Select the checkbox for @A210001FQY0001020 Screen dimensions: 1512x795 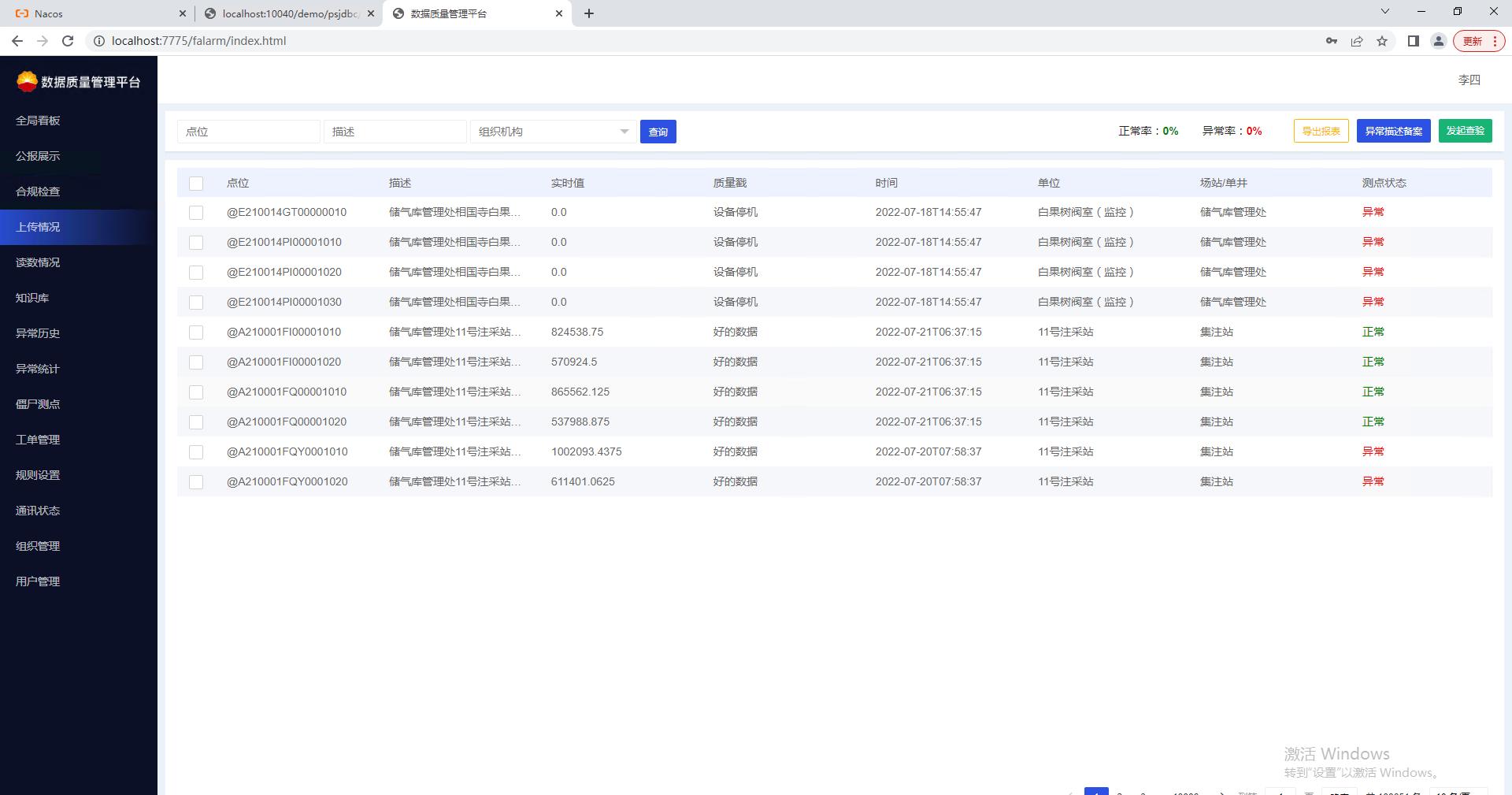click(196, 482)
